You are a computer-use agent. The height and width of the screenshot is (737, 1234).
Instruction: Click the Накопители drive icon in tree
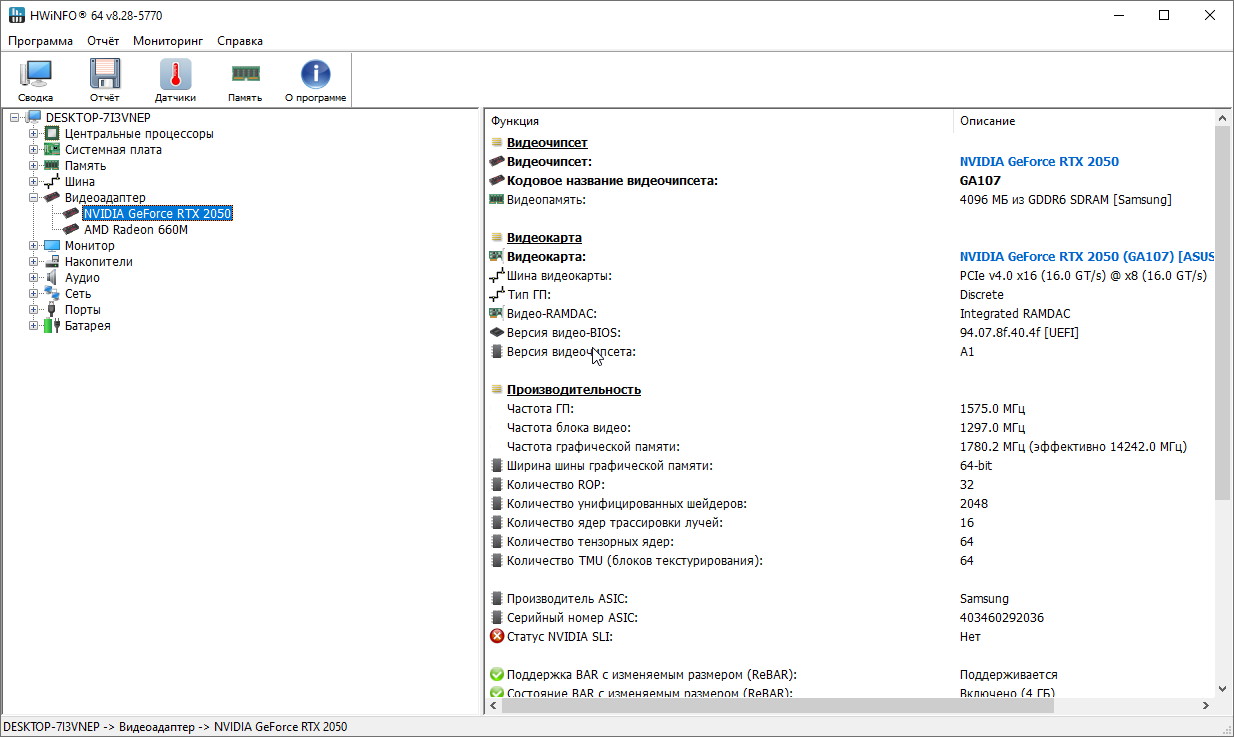click(52, 262)
